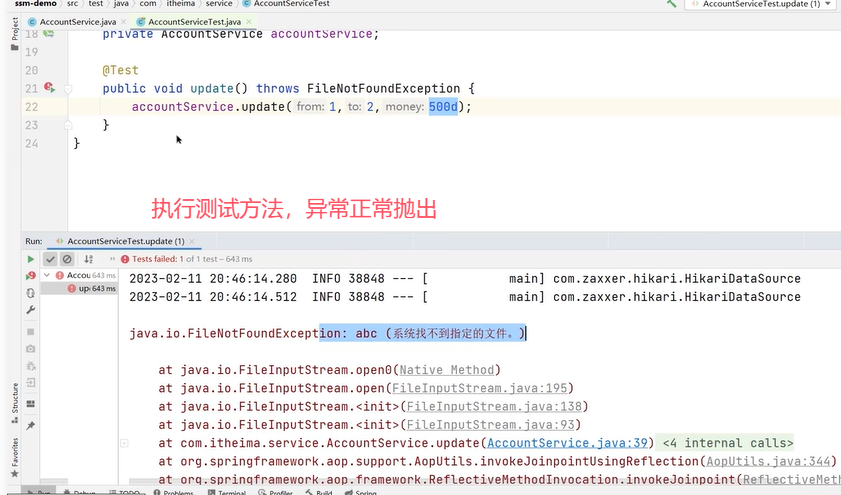The height and width of the screenshot is (495, 841).
Task: Click run test gutter icon on line 21
Action: [49, 87]
